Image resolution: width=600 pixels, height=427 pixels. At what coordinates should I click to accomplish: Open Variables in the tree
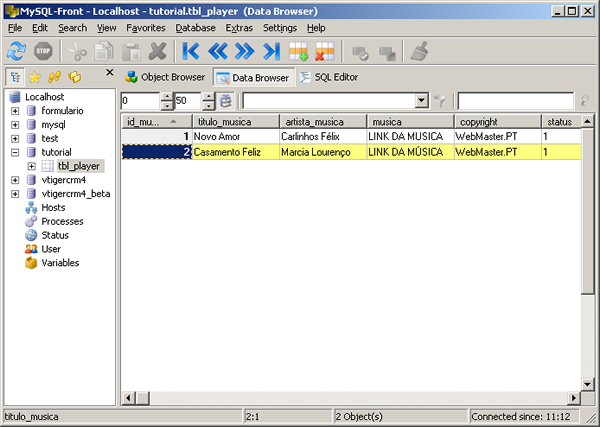[x=60, y=263]
